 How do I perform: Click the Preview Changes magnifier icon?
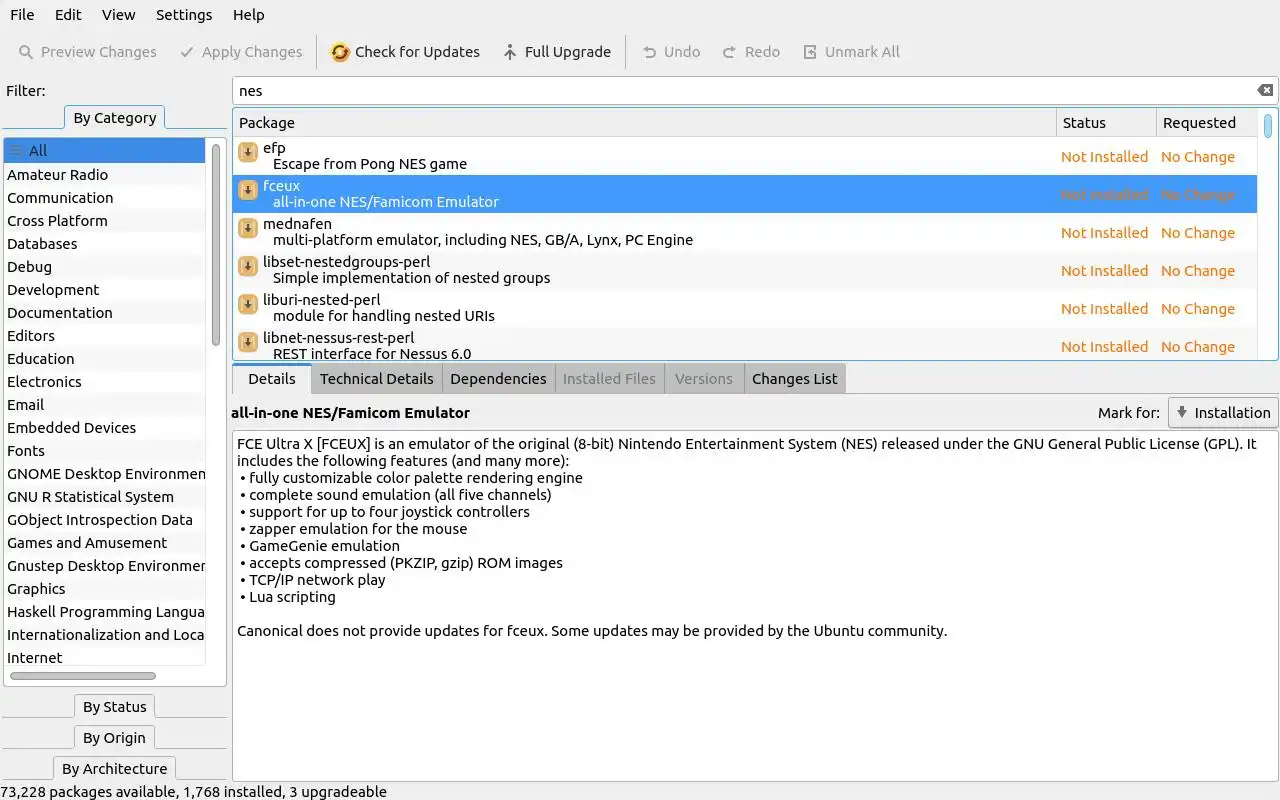click(26, 52)
